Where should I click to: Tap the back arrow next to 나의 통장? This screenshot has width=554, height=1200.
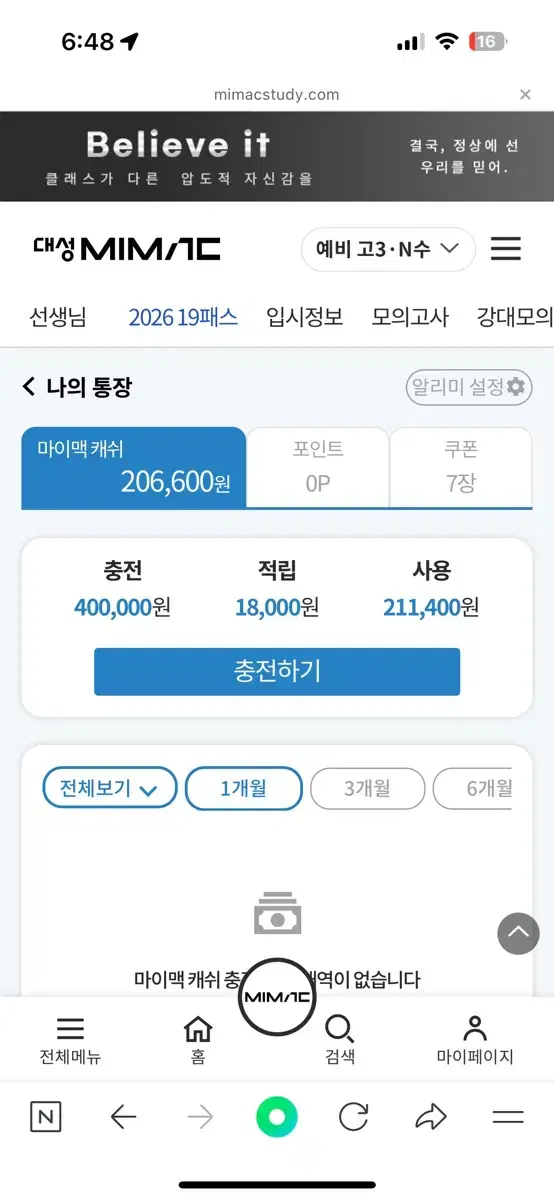click(29, 387)
